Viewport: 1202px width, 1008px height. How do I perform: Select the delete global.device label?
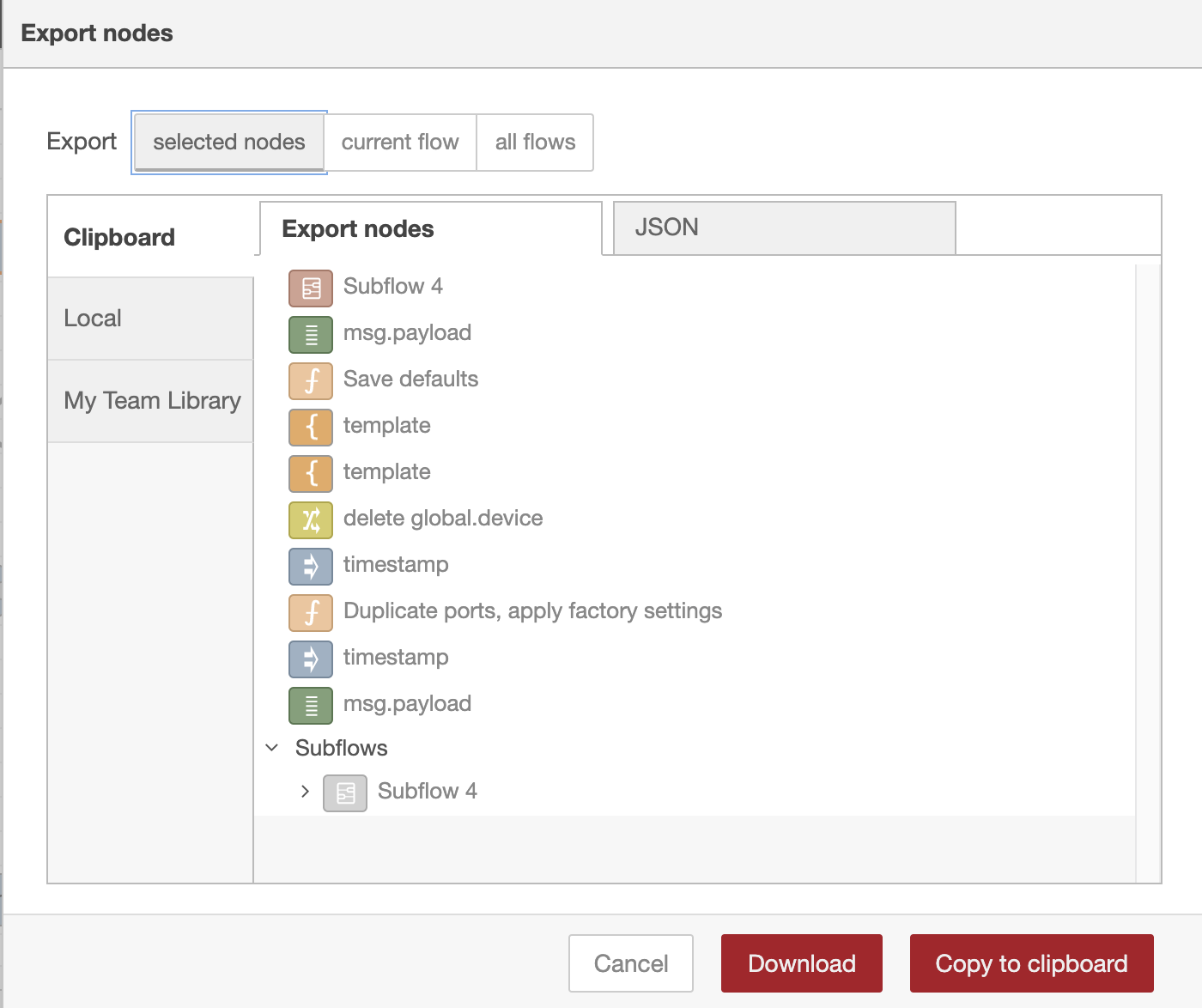point(443,519)
